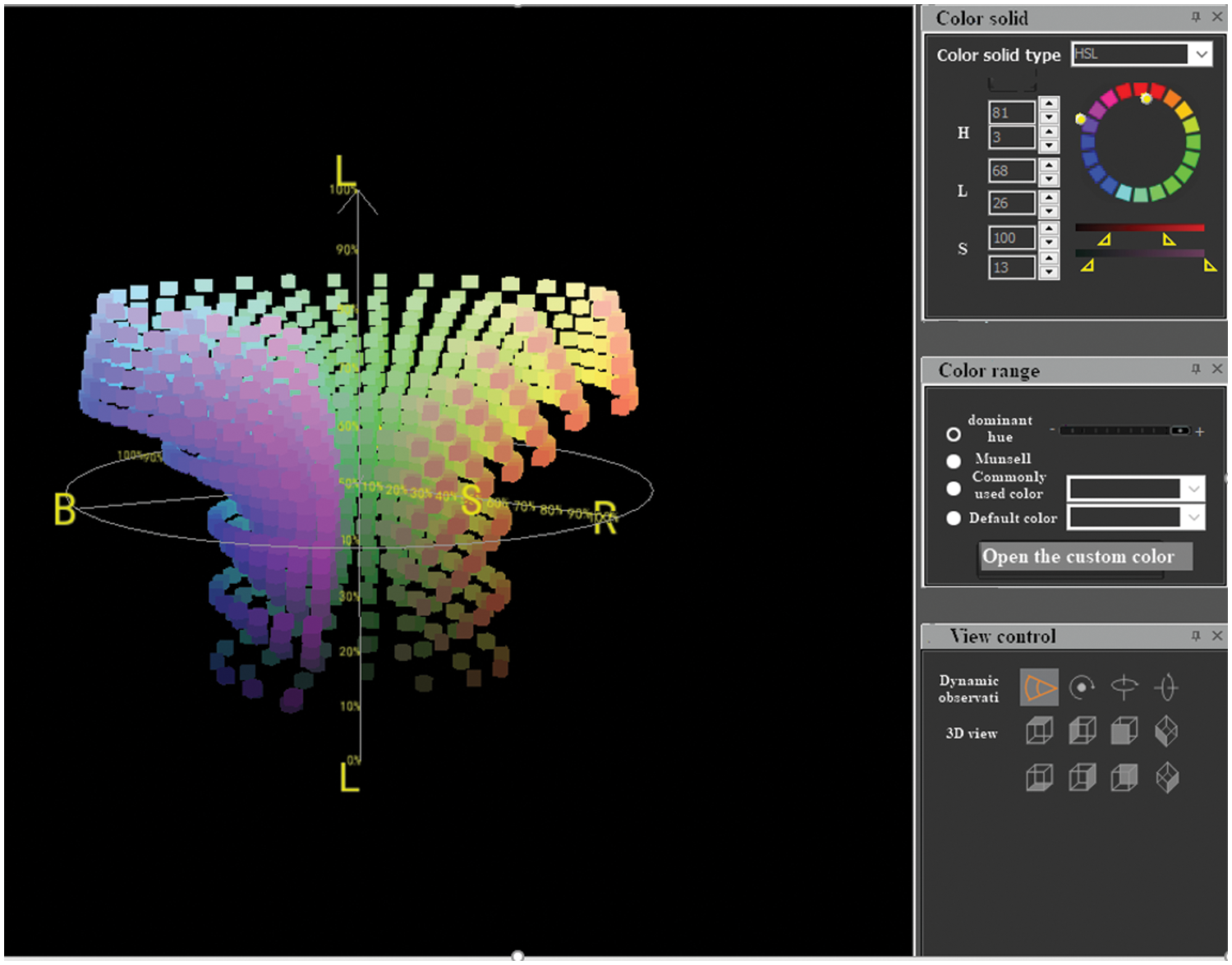Pin the Color range panel

(1196, 370)
